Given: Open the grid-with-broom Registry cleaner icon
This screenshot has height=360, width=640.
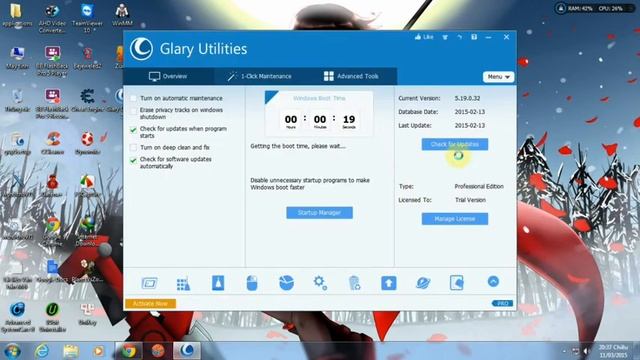Looking at the screenshot, I should [183, 283].
